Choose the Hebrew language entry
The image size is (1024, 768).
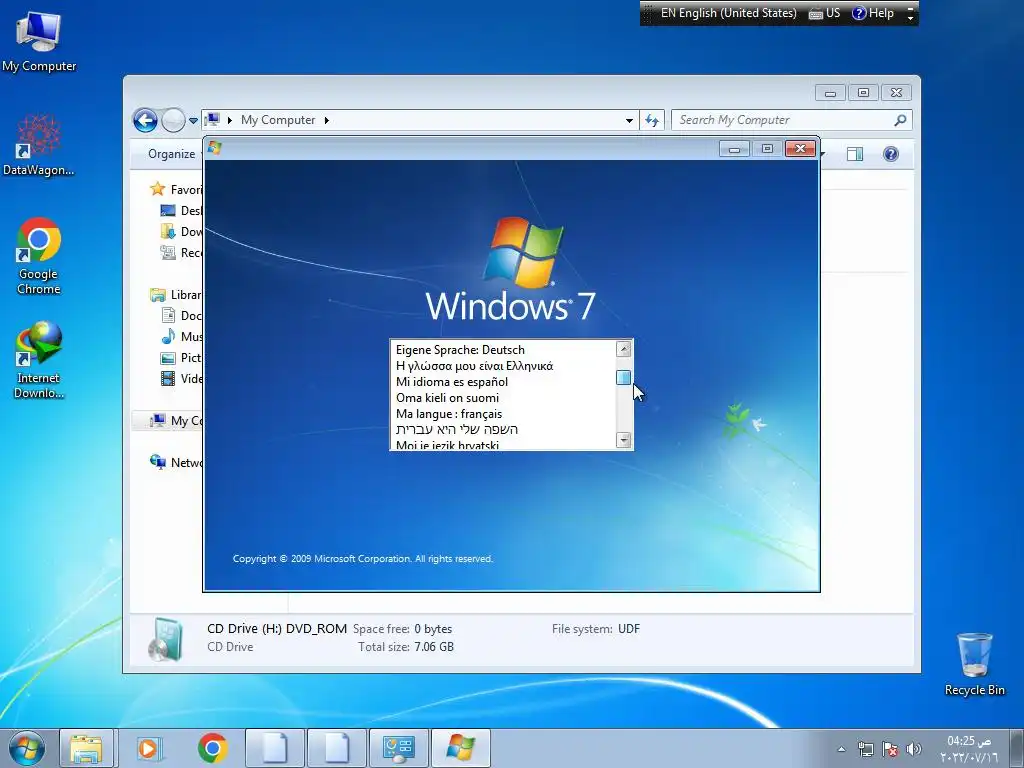456,430
